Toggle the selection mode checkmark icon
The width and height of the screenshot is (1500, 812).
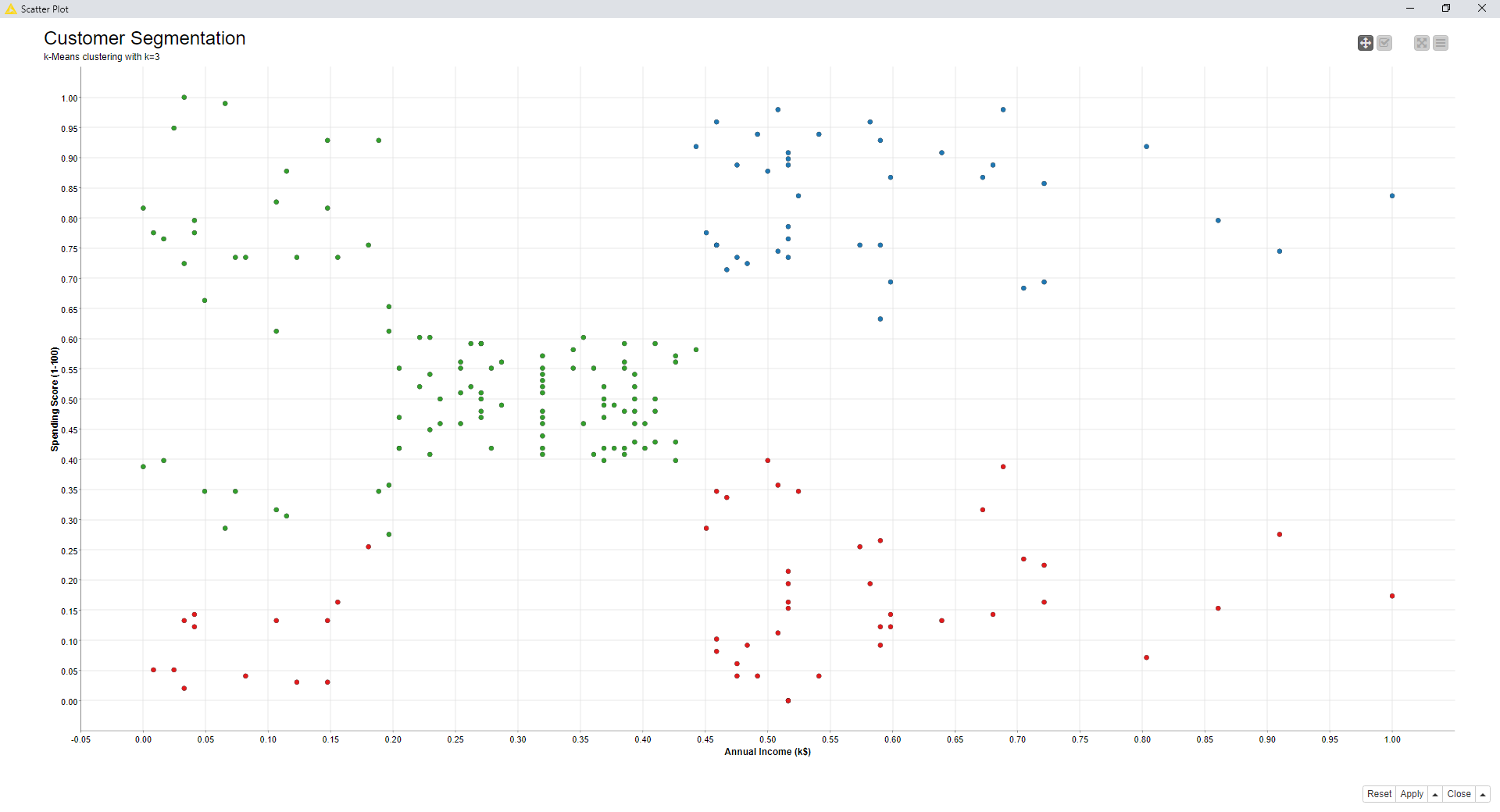pyautogui.click(x=1384, y=43)
